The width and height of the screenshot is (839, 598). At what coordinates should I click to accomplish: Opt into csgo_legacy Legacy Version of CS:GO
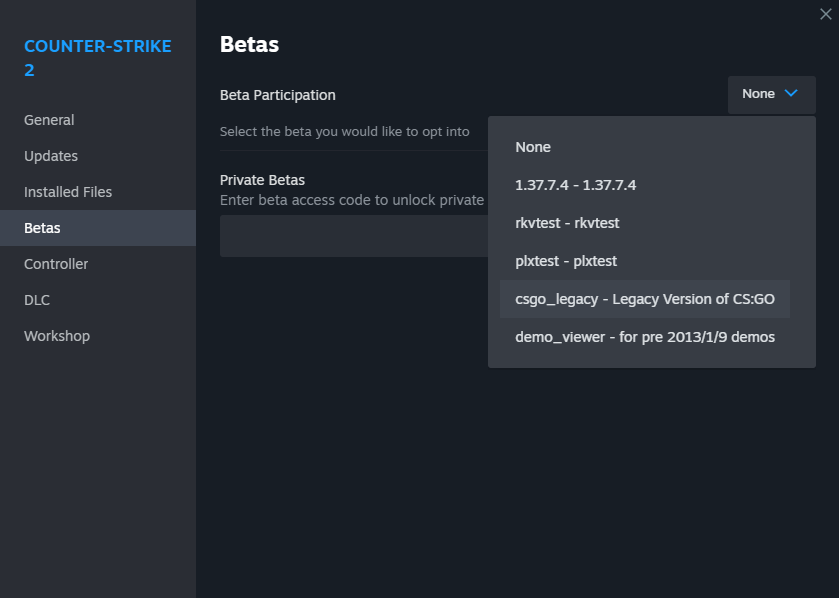point(645,299)
